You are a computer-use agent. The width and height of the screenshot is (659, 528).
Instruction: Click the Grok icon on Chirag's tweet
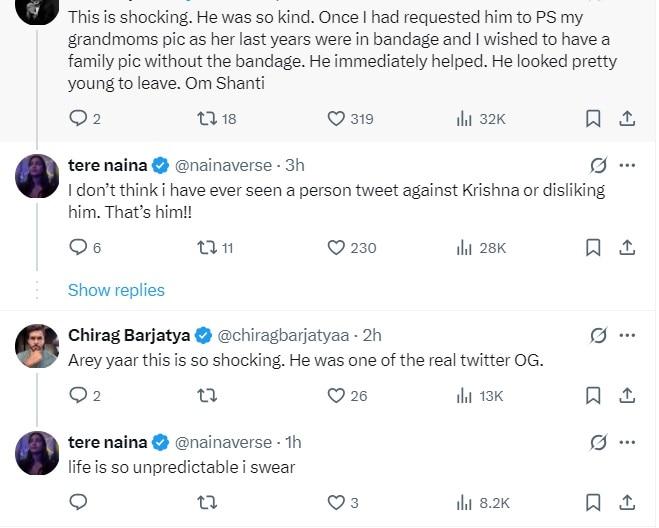tap(598, 335)
